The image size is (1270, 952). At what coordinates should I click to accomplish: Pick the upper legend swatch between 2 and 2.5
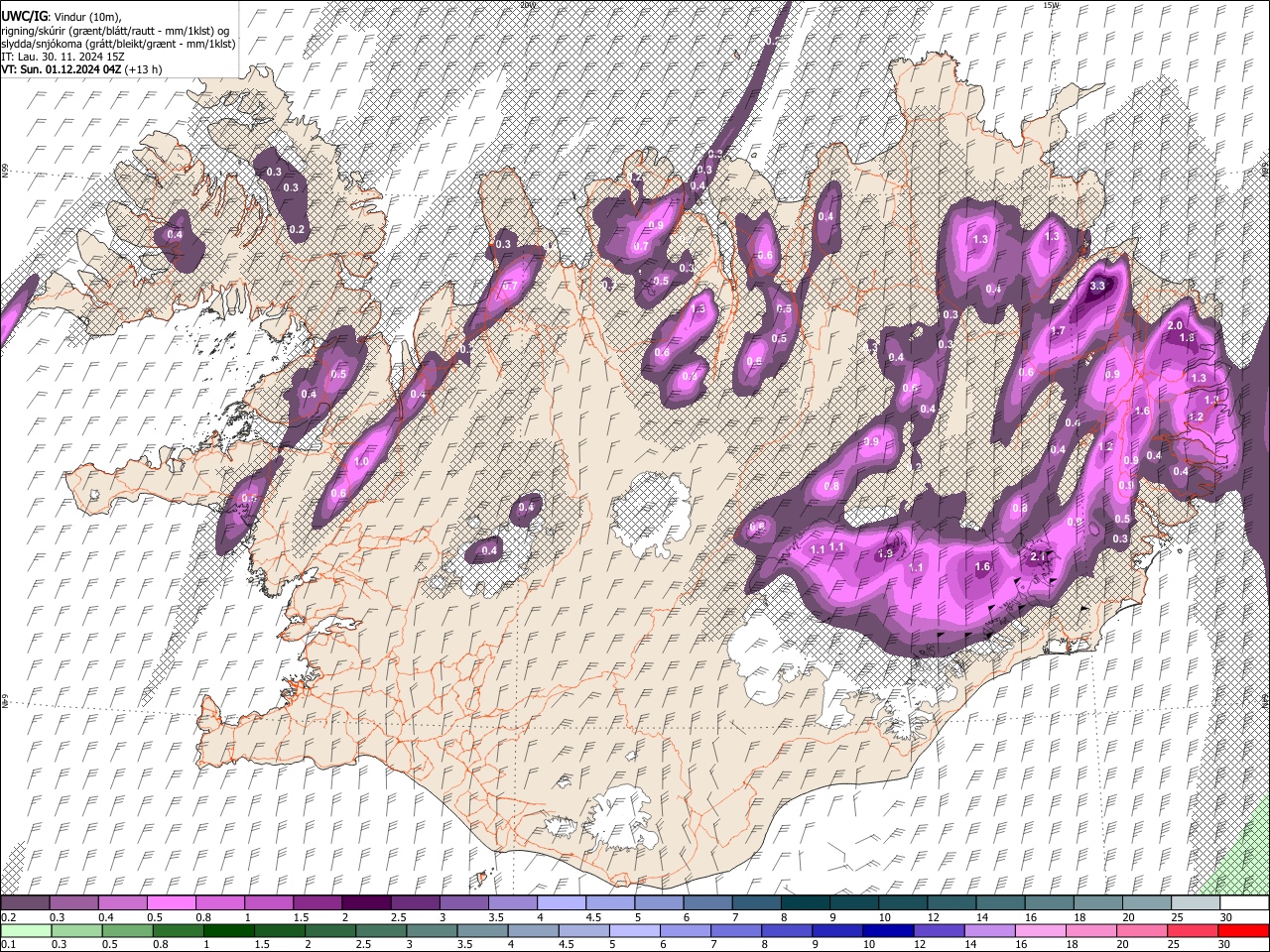pos(366,903)
